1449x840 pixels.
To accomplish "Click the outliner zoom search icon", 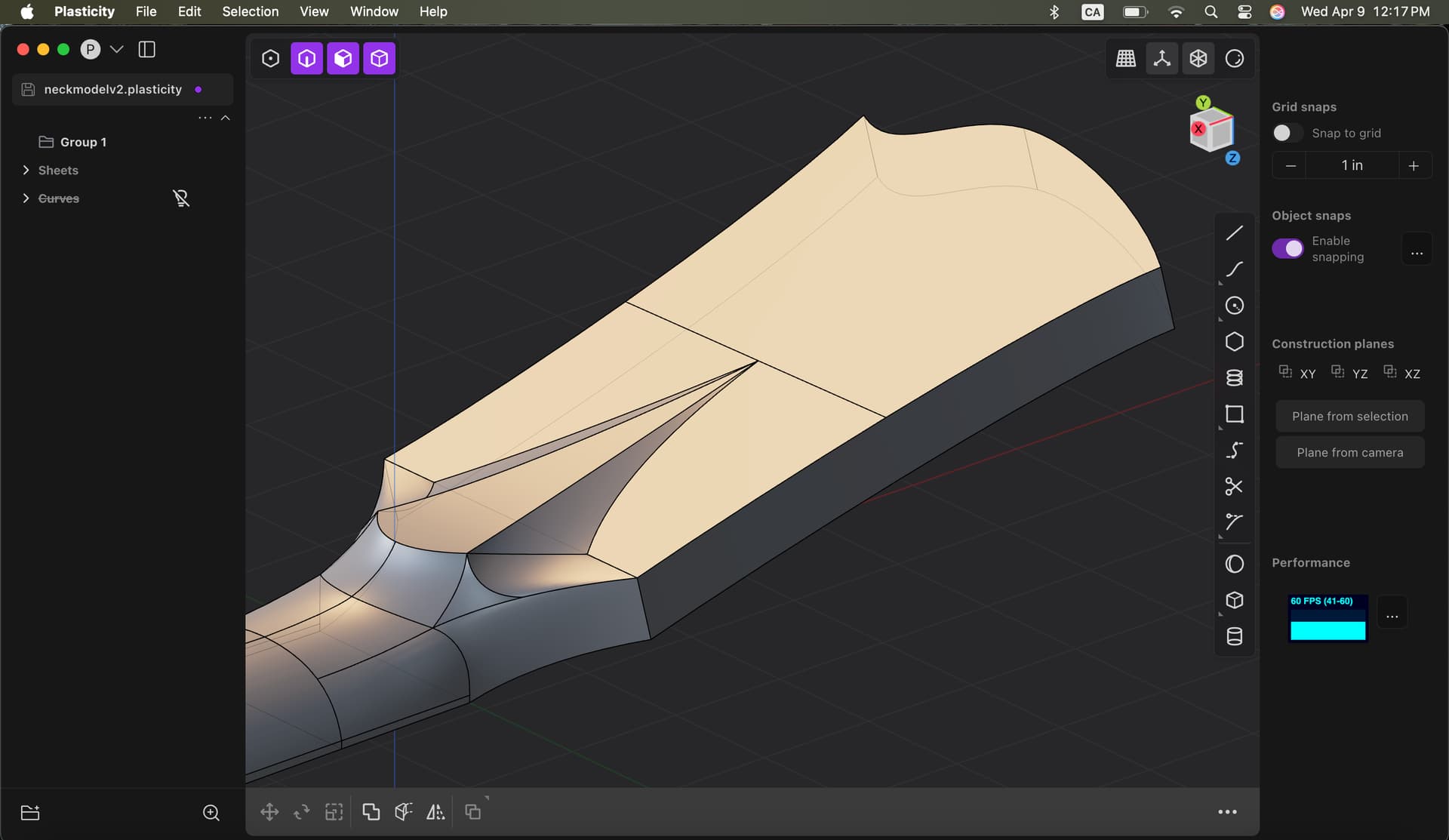I will pos(211,813).
